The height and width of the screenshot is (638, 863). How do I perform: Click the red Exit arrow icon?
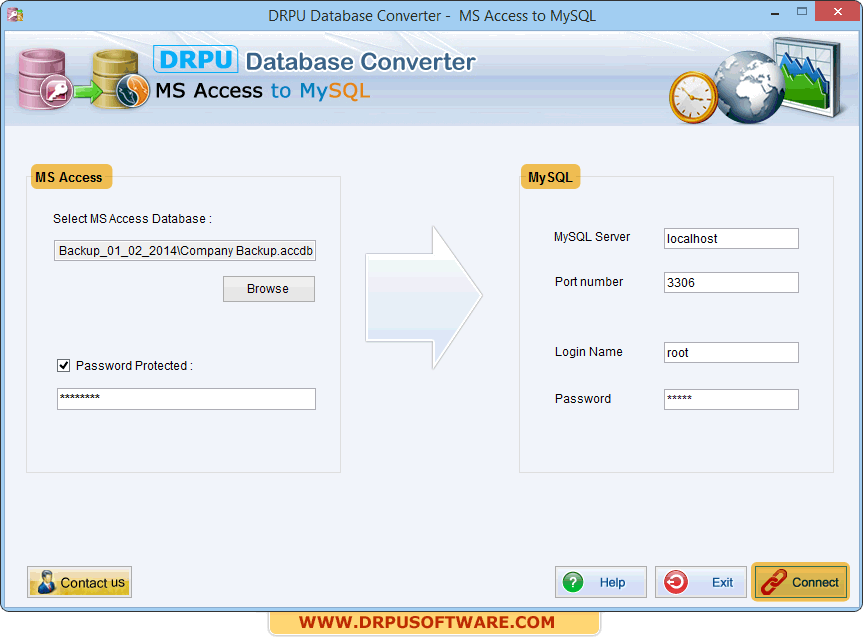click(x=675, y=582)
